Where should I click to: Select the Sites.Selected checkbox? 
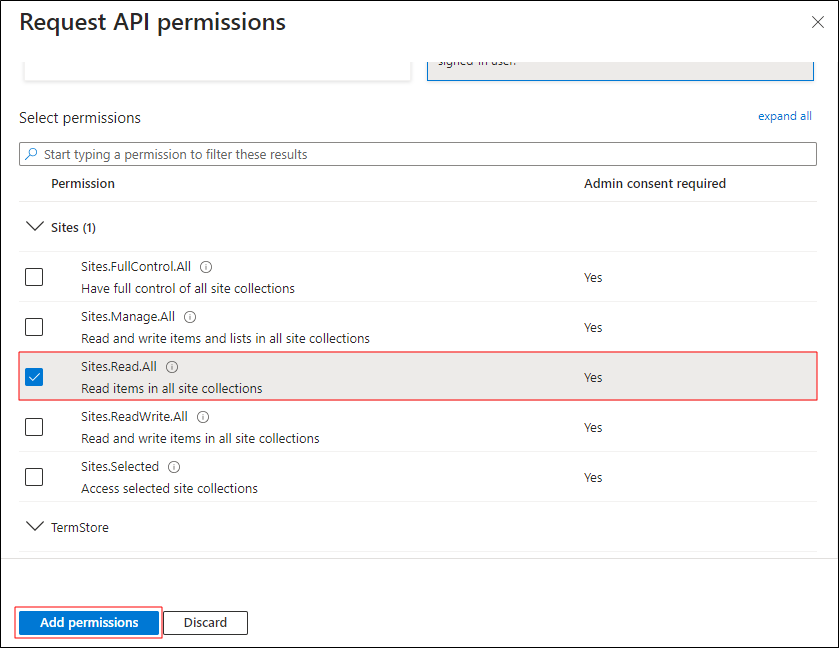click(x=34, y=477)
